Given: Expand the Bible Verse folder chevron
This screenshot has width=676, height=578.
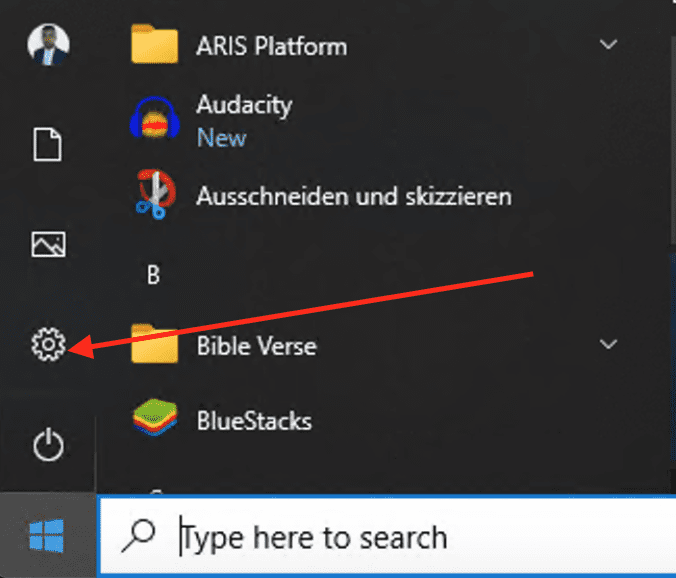Looking at the screenshot, I should tap(607, 345).
